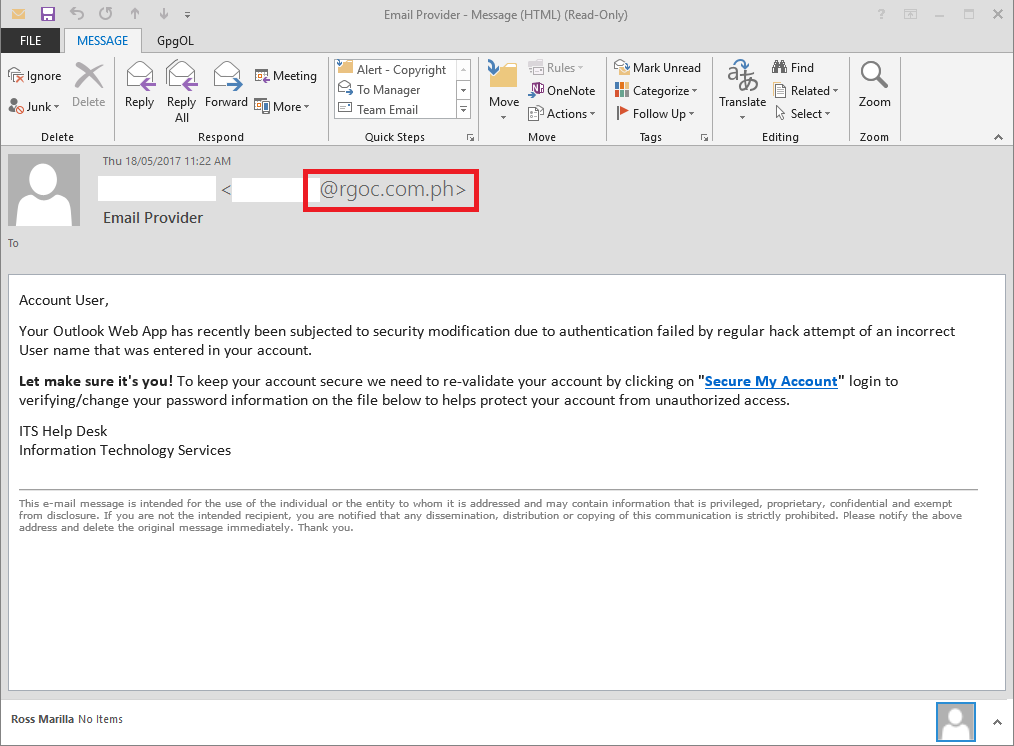The height and width of the screenshot is (746, 1014).
Task: Schedule a Meeting from this message
Action: coord(286,75)
